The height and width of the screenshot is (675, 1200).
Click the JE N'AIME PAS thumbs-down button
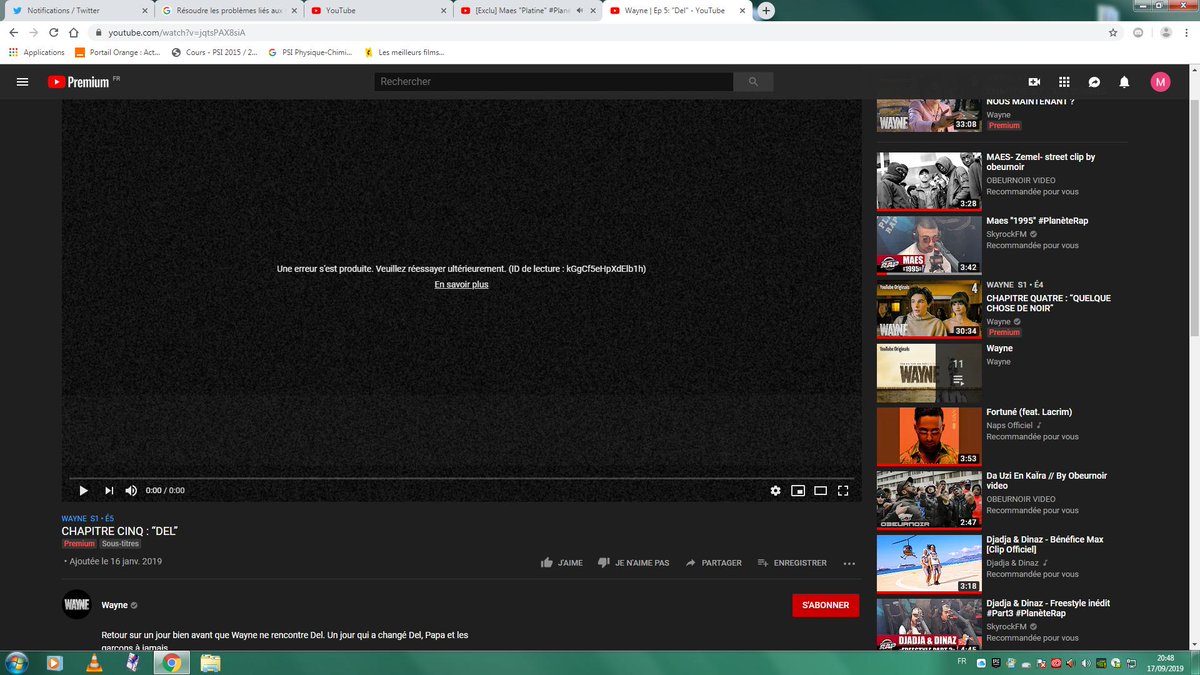click(633, 563)
